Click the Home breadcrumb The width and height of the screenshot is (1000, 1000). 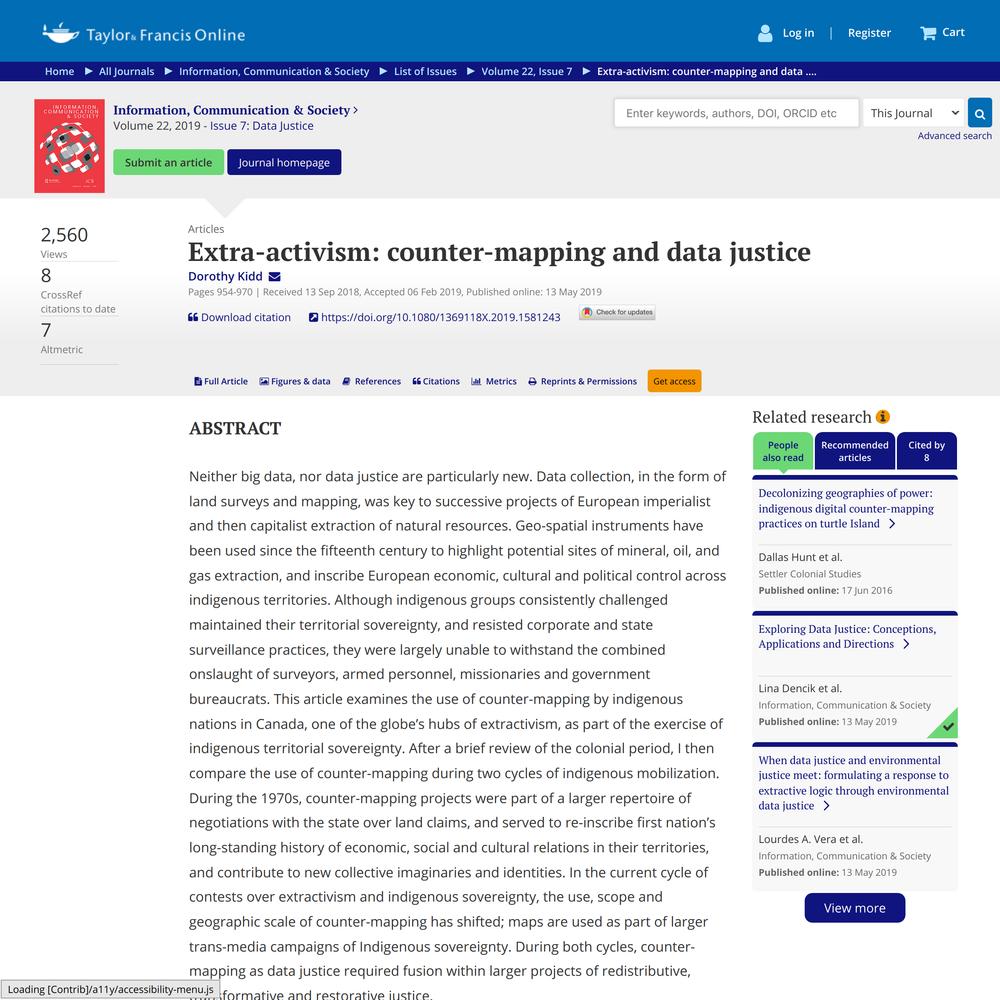coord(59,71)
